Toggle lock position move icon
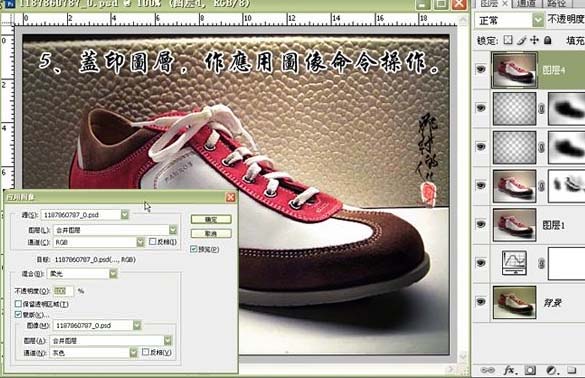585x378 pixels. 534,40
